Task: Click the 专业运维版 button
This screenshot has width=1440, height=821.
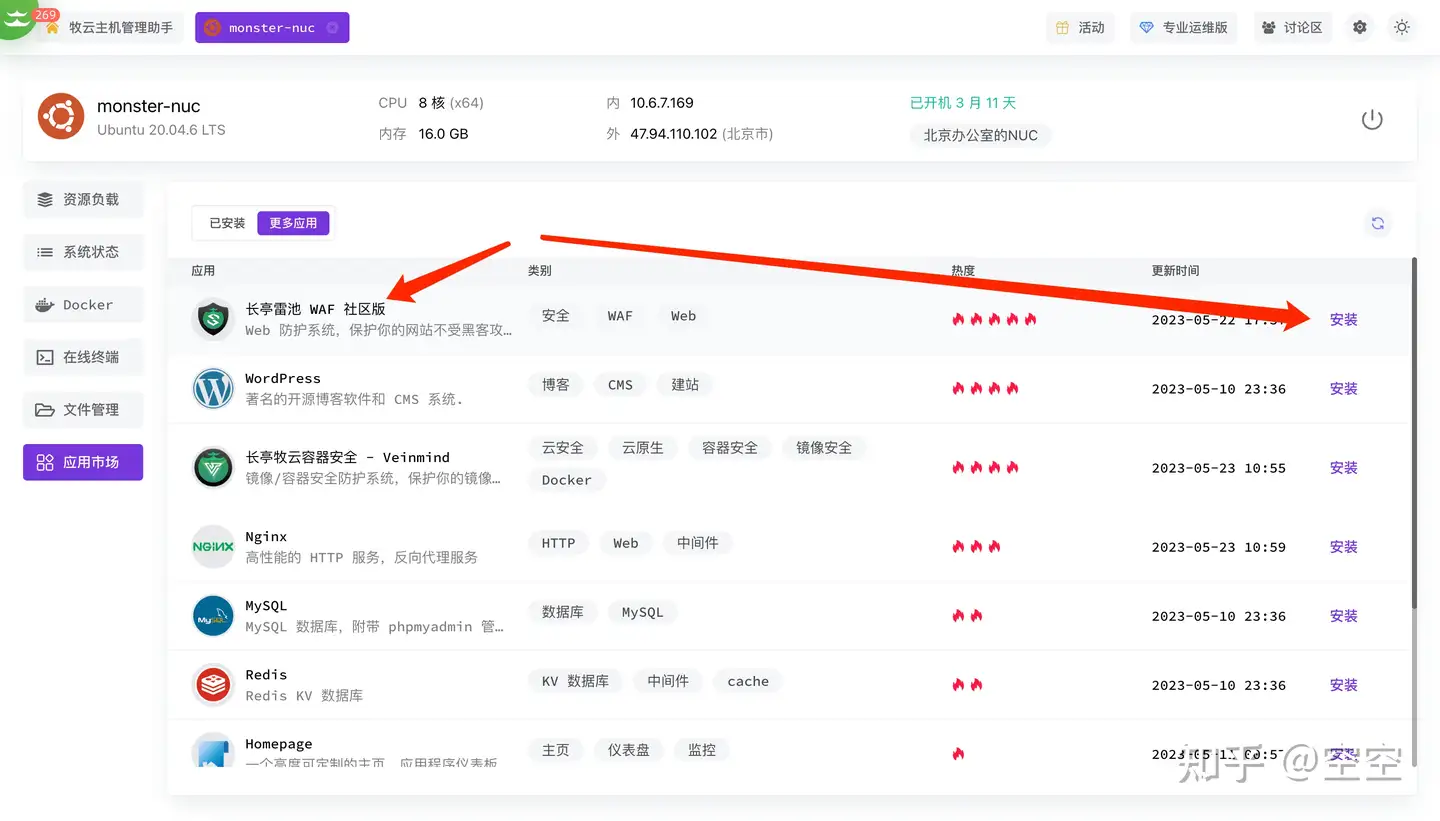Action: click(1184, 28)
